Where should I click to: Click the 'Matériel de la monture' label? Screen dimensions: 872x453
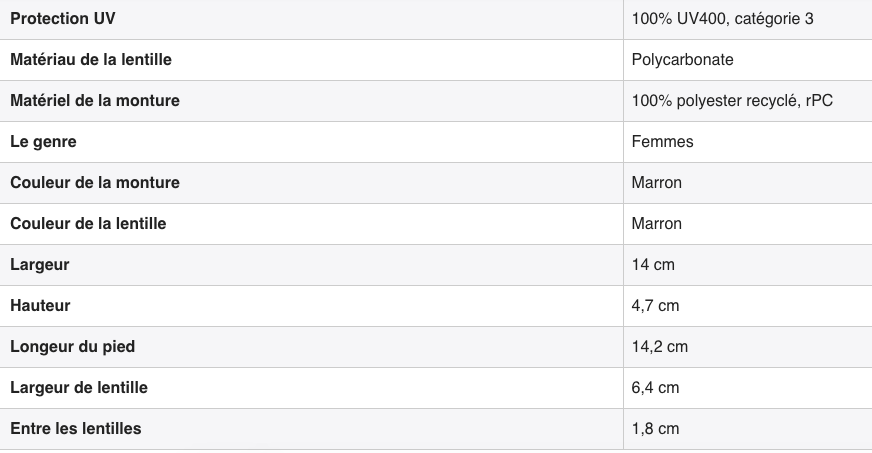coord(95,101)
